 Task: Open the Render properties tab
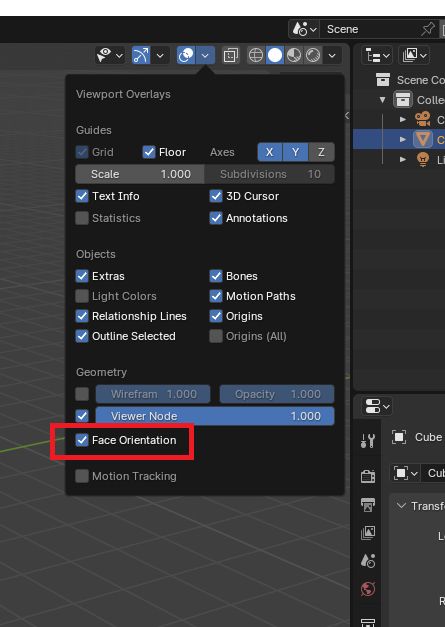pos(368,476)
